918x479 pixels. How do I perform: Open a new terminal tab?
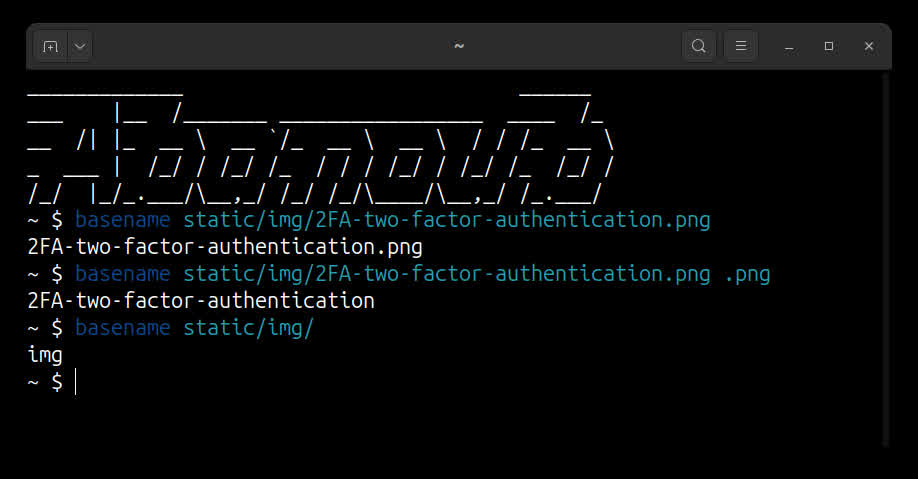pos(50,46)
